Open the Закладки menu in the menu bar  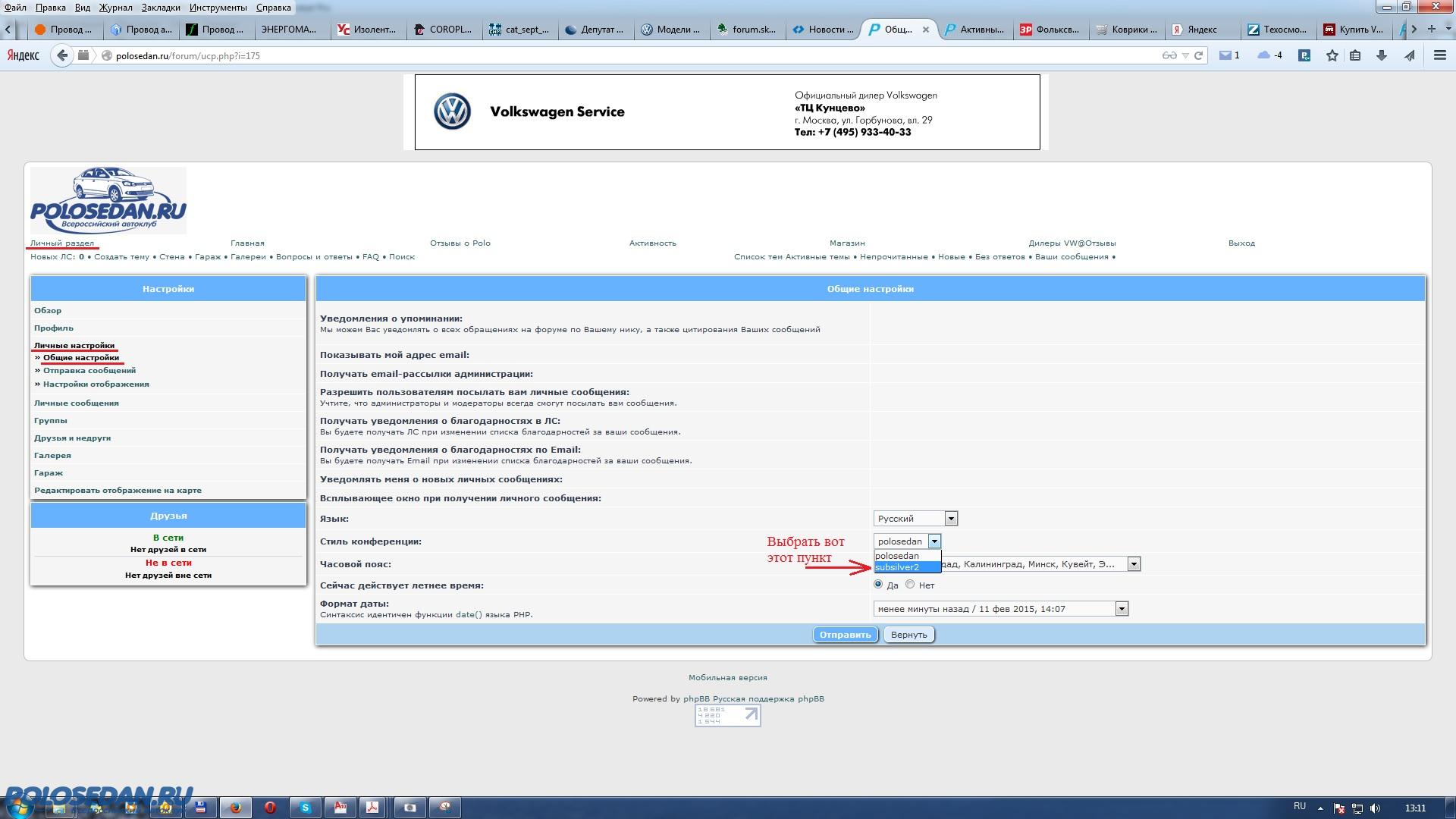(x=161, y=8)
